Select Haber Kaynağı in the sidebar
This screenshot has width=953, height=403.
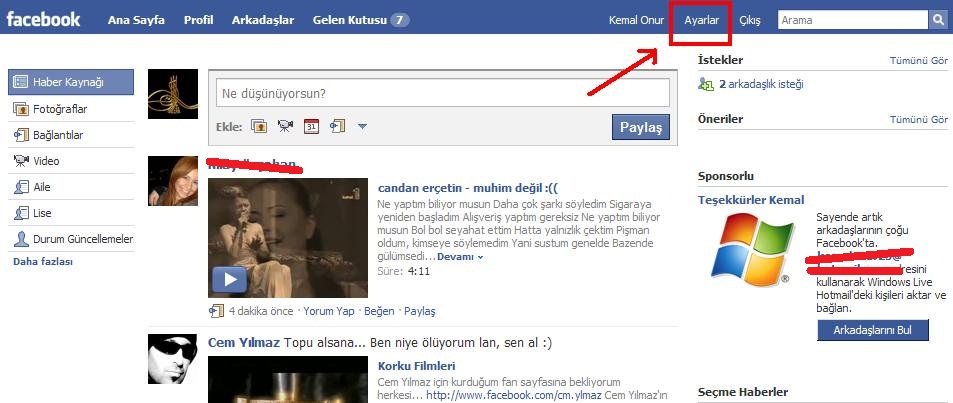point(71,82)
